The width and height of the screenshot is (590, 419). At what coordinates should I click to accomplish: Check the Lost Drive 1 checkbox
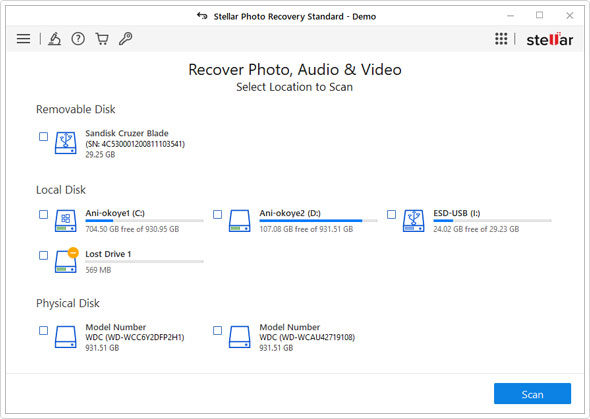pos(44,255)
